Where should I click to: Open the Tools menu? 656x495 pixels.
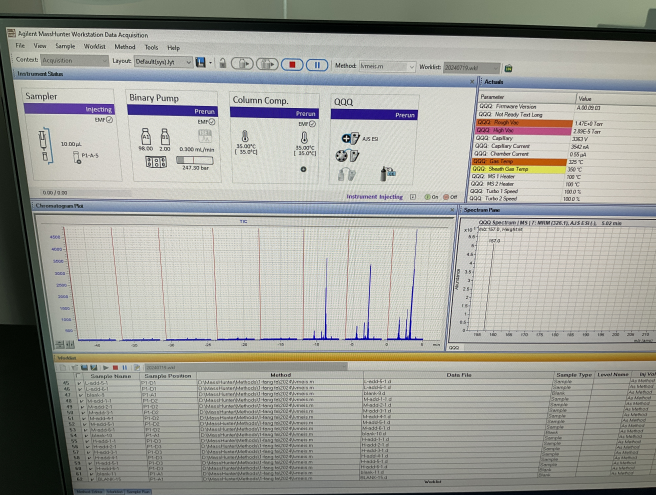(151, 47)
